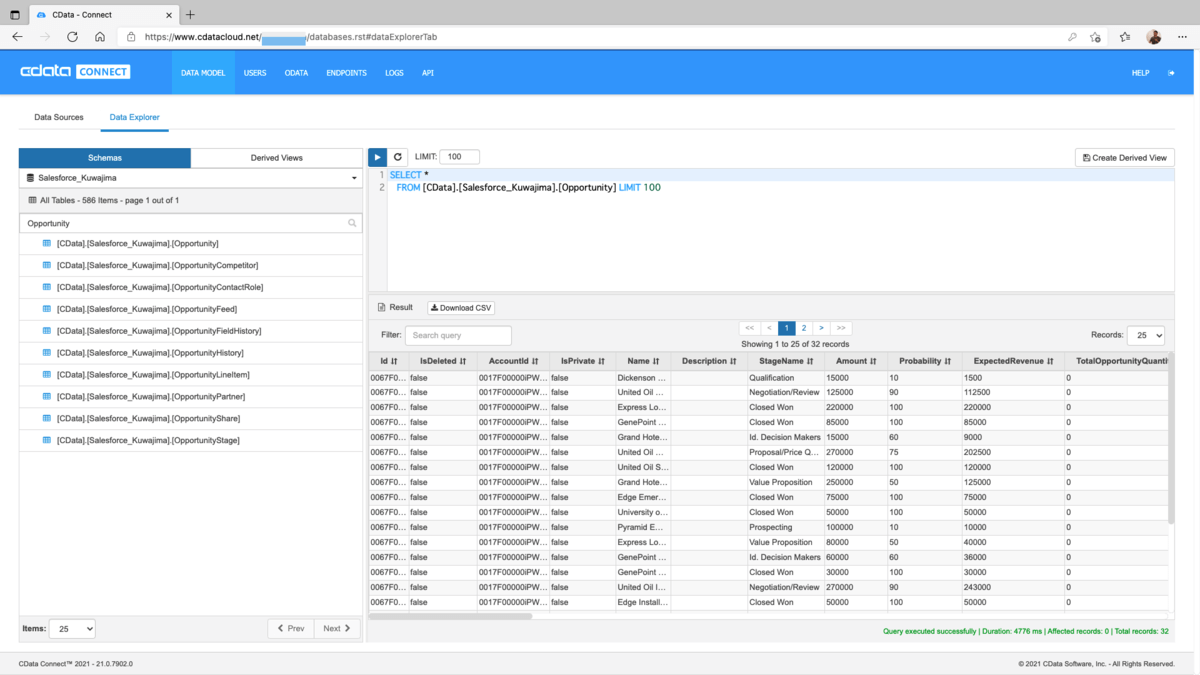
Task: Click the logout icon in header
Action: pos(1171,73)
